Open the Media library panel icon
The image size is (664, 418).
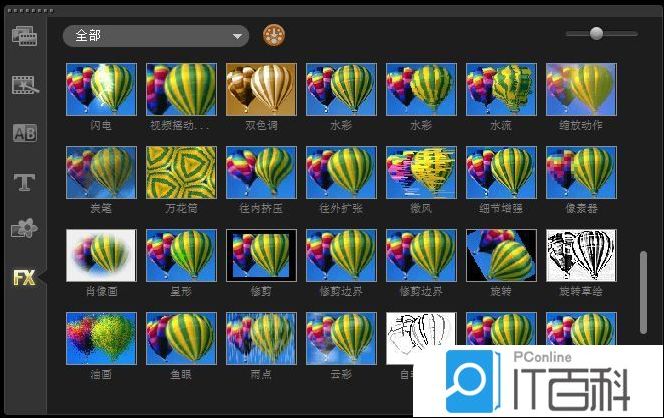click(24, 36)
